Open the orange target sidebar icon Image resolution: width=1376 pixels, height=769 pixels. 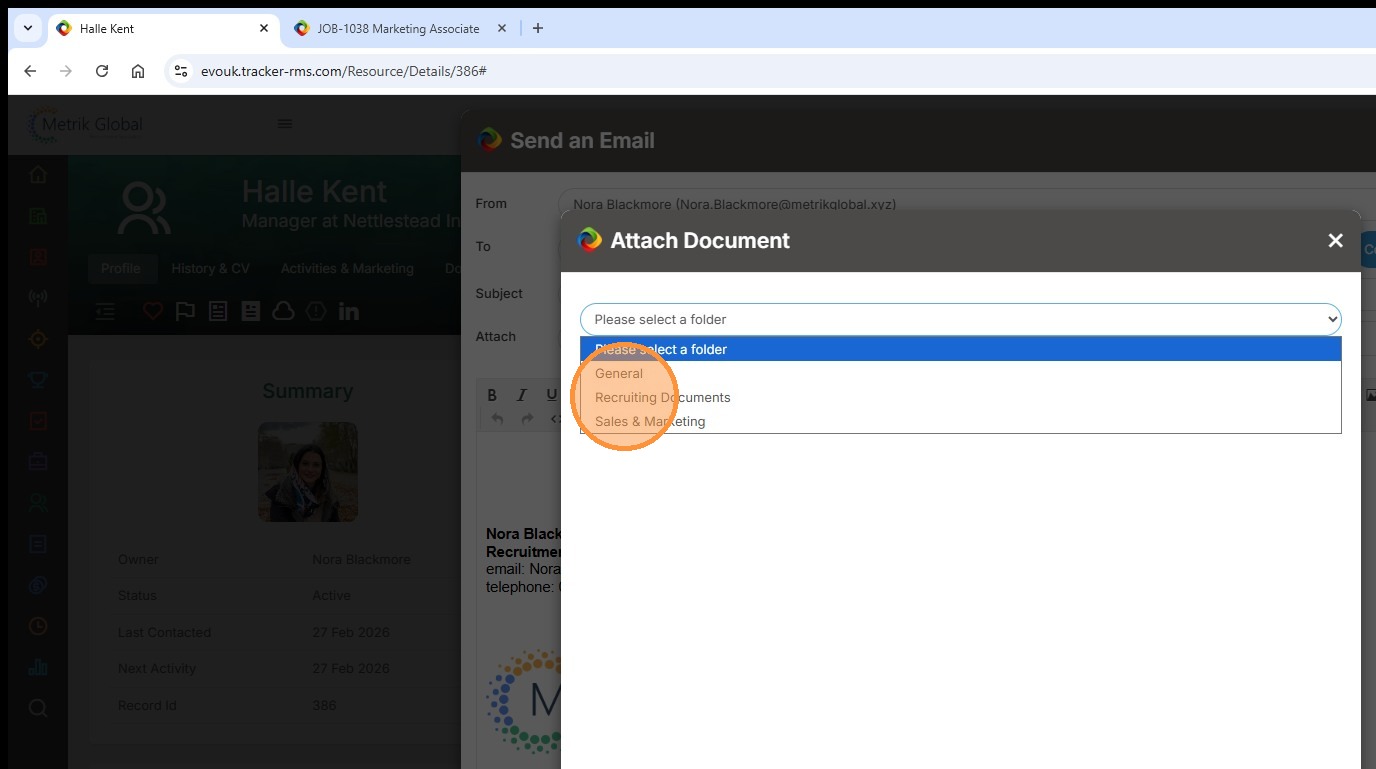point(38,339)
